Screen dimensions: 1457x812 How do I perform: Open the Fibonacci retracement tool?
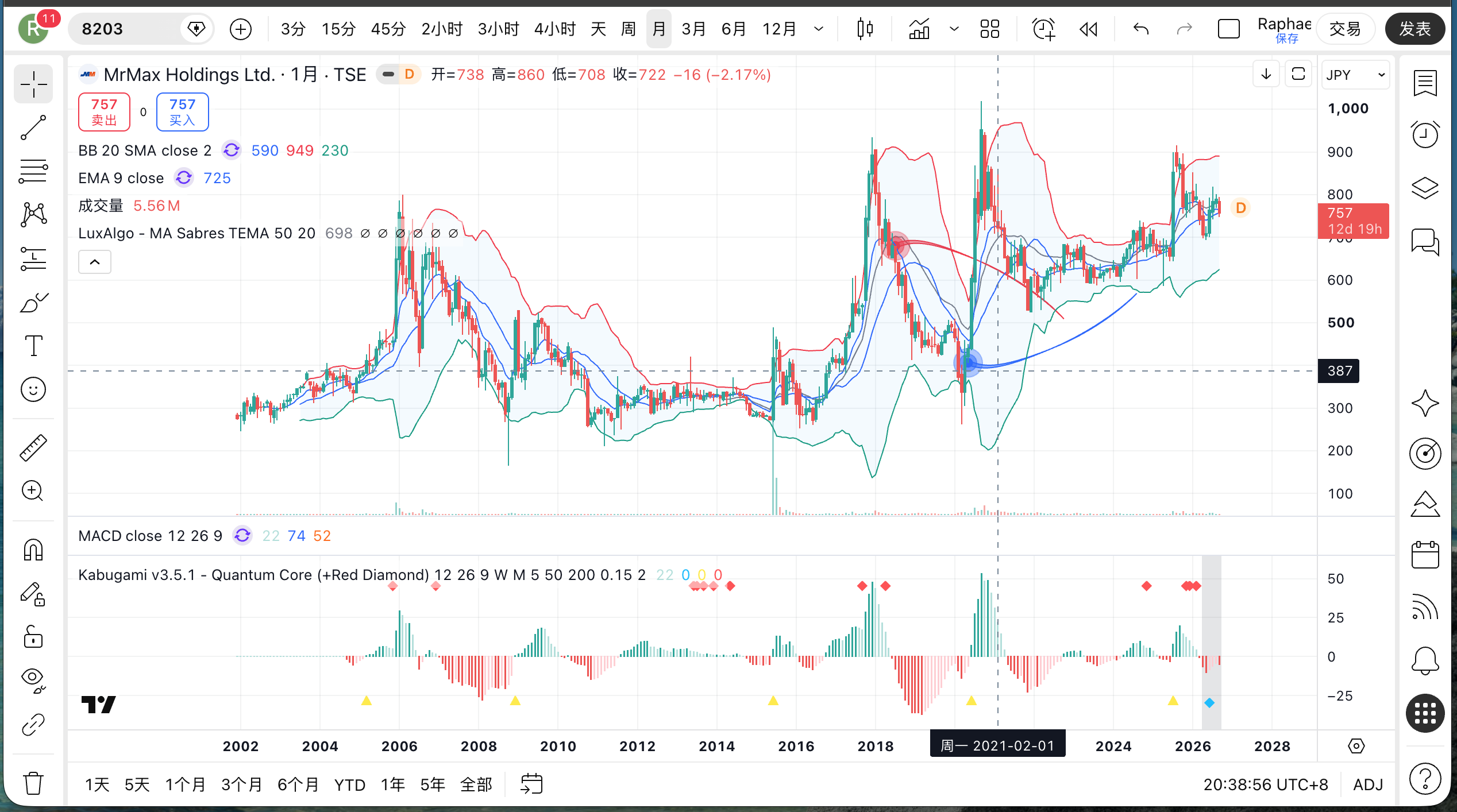point(33,171)
